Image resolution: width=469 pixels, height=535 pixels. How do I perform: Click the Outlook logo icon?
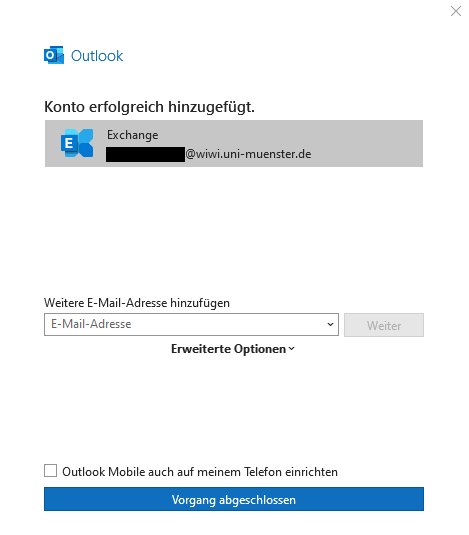pos(54,55)
